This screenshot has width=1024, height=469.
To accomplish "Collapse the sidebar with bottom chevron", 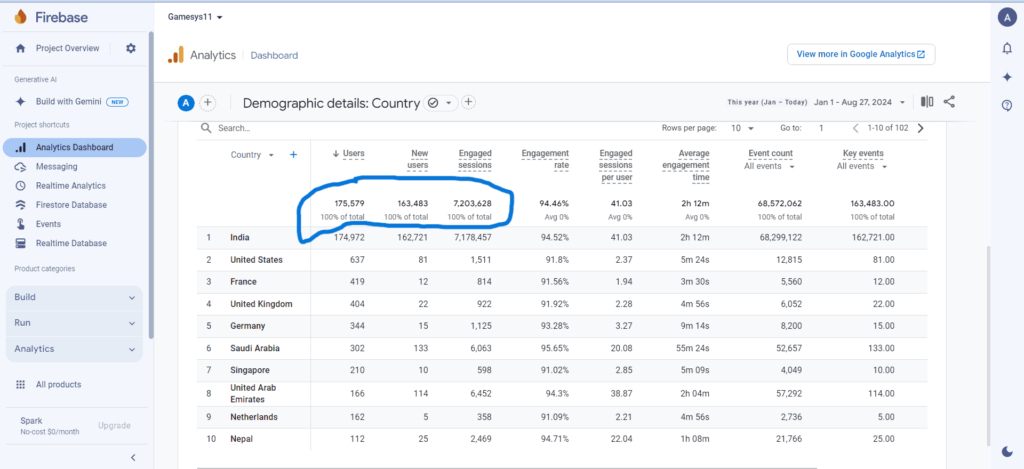I will (x=133, y=457).
